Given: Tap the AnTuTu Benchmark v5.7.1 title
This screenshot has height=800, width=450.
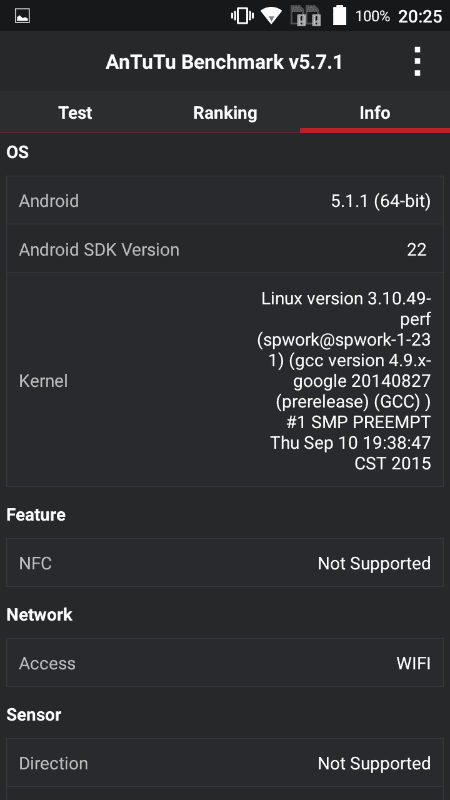Looking at the screenshot, I should point(224,62).
